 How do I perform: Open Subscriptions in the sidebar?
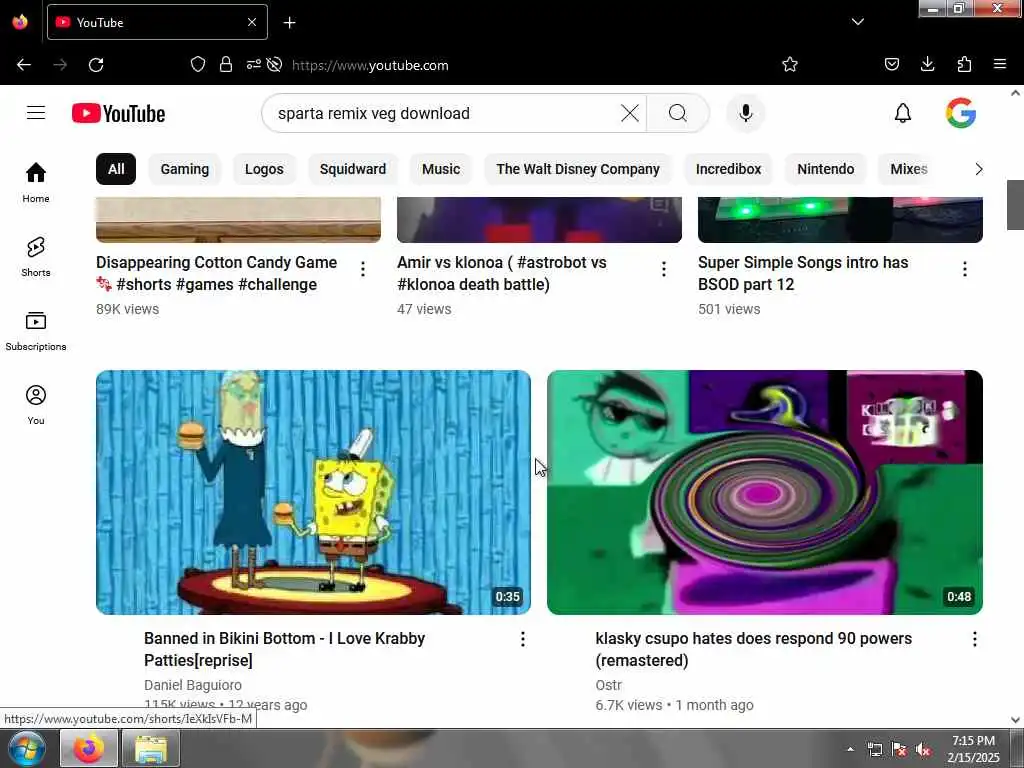coord(36,331)
